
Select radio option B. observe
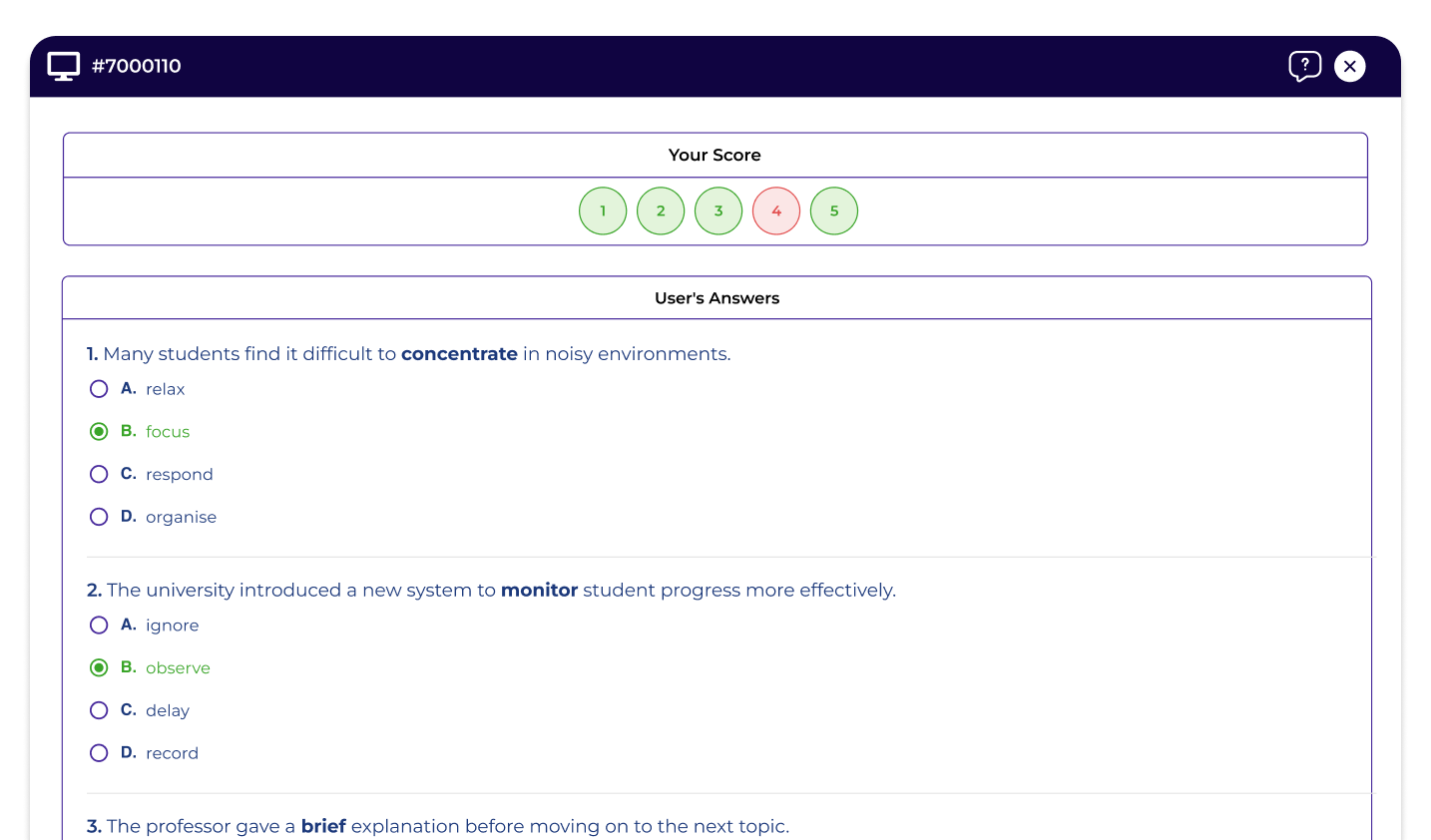click(x=99, y=667)
